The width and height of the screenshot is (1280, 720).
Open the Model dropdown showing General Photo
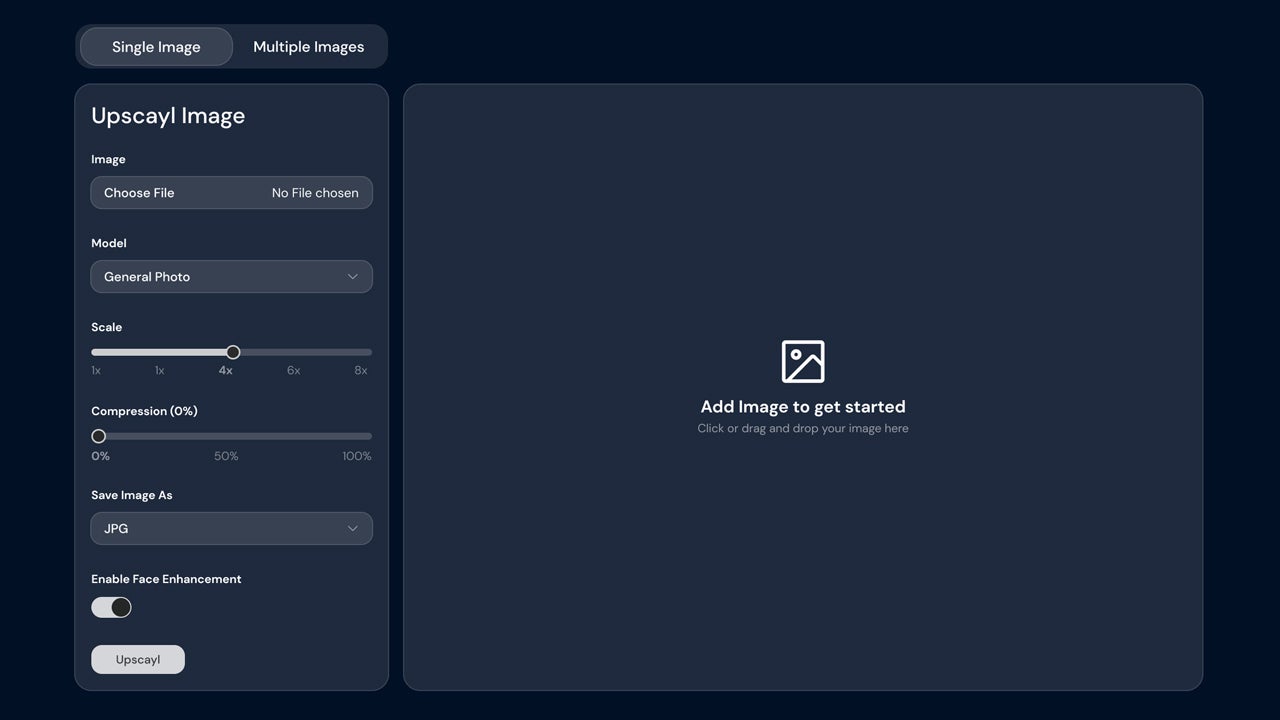pos(231,277)
